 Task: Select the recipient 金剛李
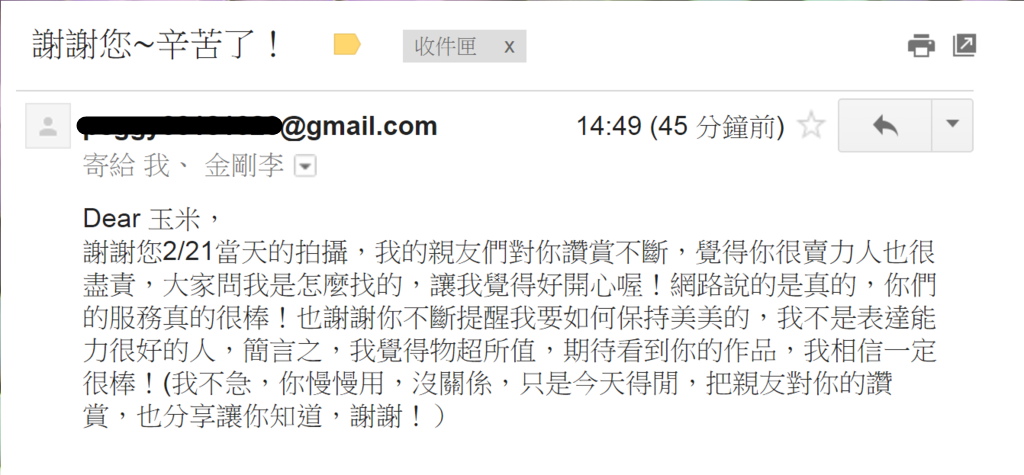244,167
